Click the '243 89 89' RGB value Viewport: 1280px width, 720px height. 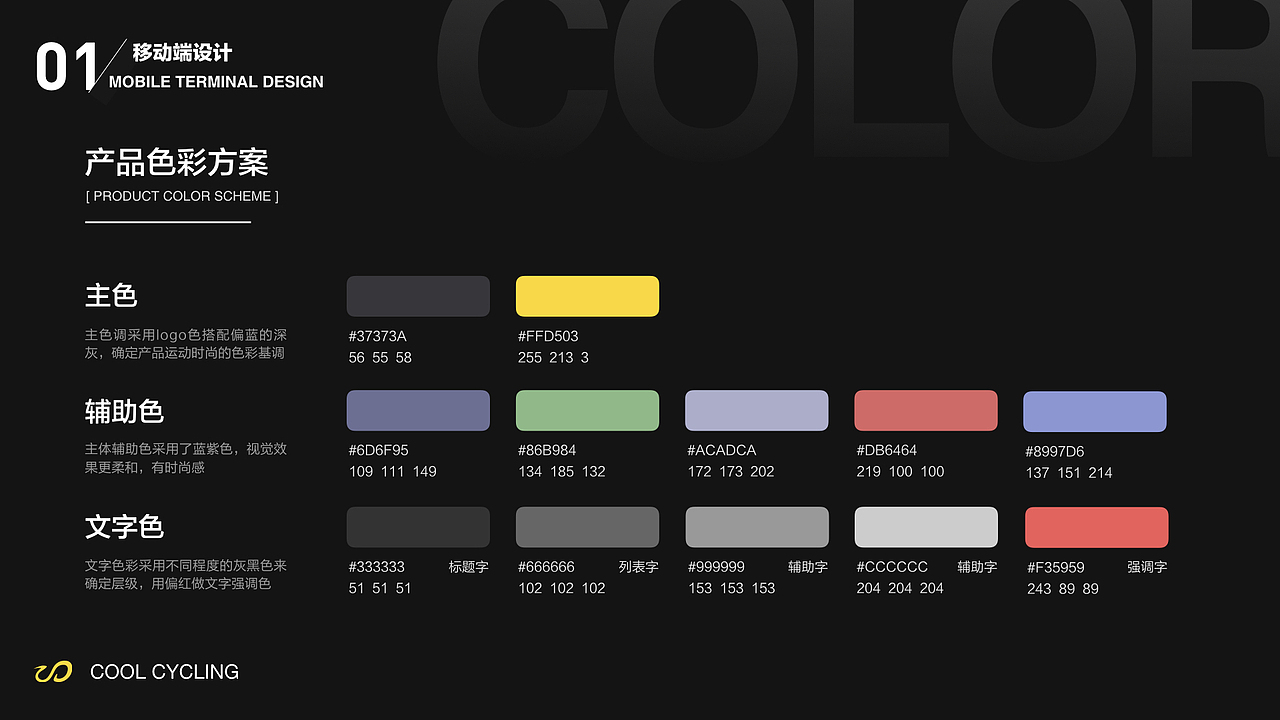tap(1063, 589)
